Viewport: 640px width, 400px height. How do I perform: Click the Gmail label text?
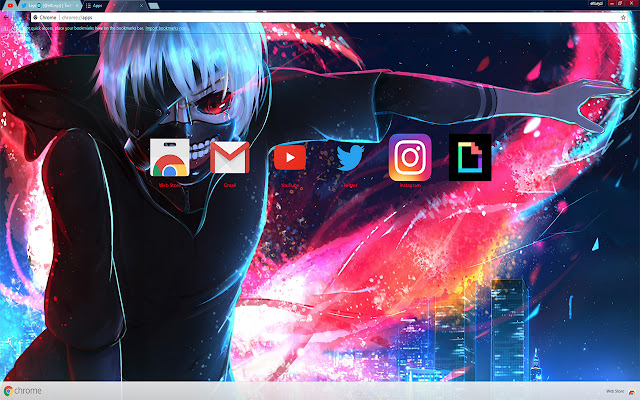(230, 185)
